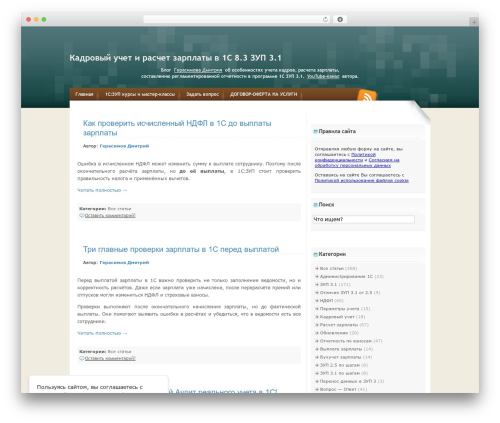This screenshot has width=500, height=423.
Task: Open Политикой использования файлов cookie link
Action: (362, 181)
